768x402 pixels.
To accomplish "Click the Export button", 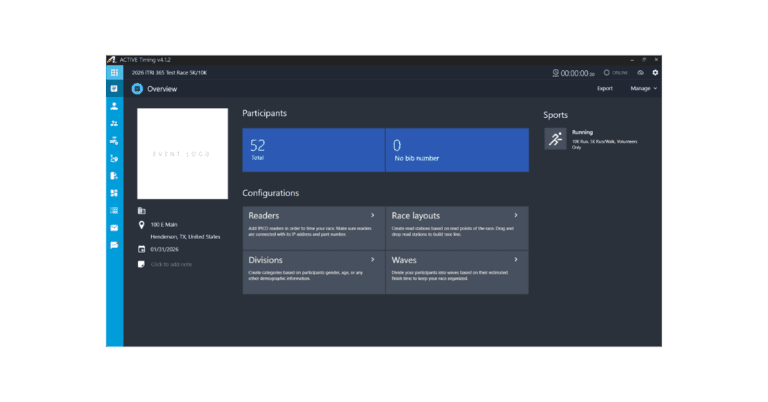I will pos(605,89).
